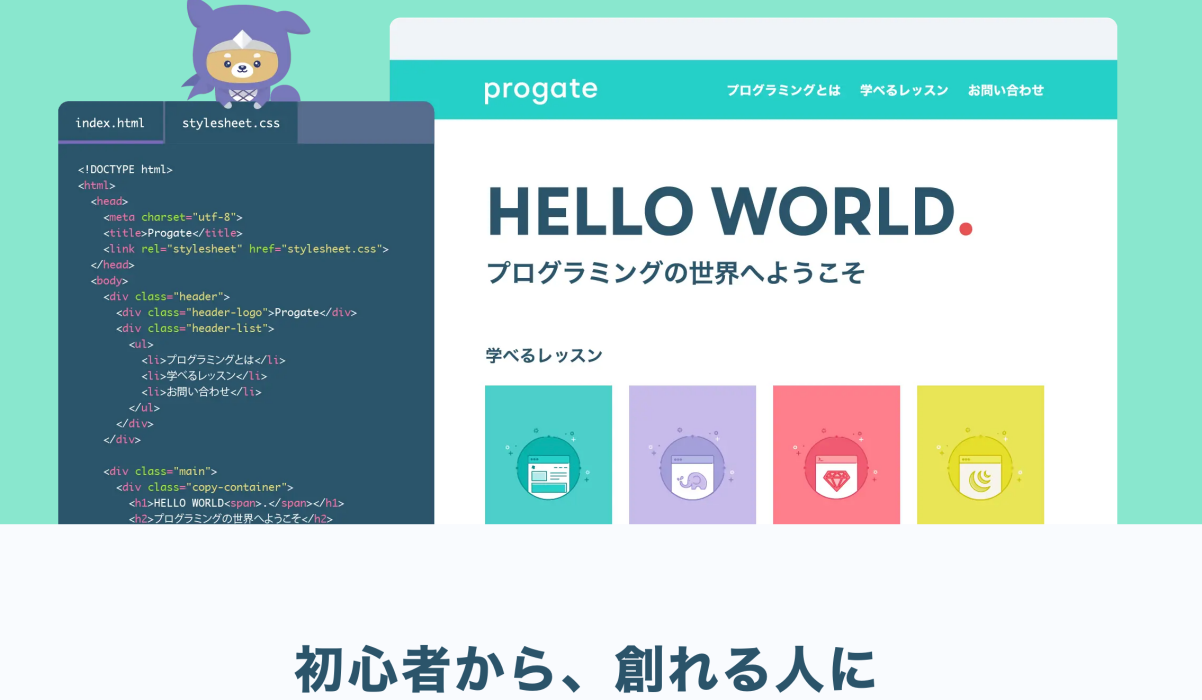Click the progate logo in the header
1202x700 pixels.
click(541, 90)
